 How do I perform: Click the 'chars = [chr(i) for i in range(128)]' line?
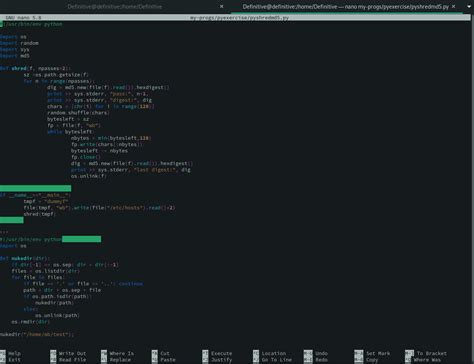[x=101, y=106]
